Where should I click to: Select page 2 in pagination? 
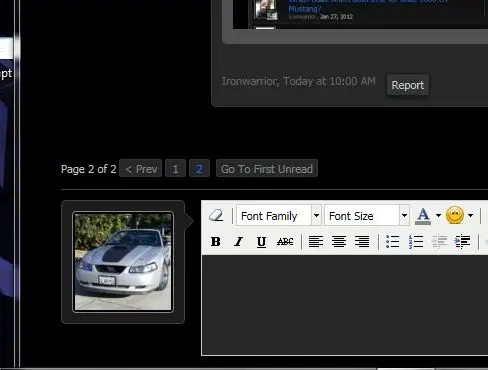point(199,169)
